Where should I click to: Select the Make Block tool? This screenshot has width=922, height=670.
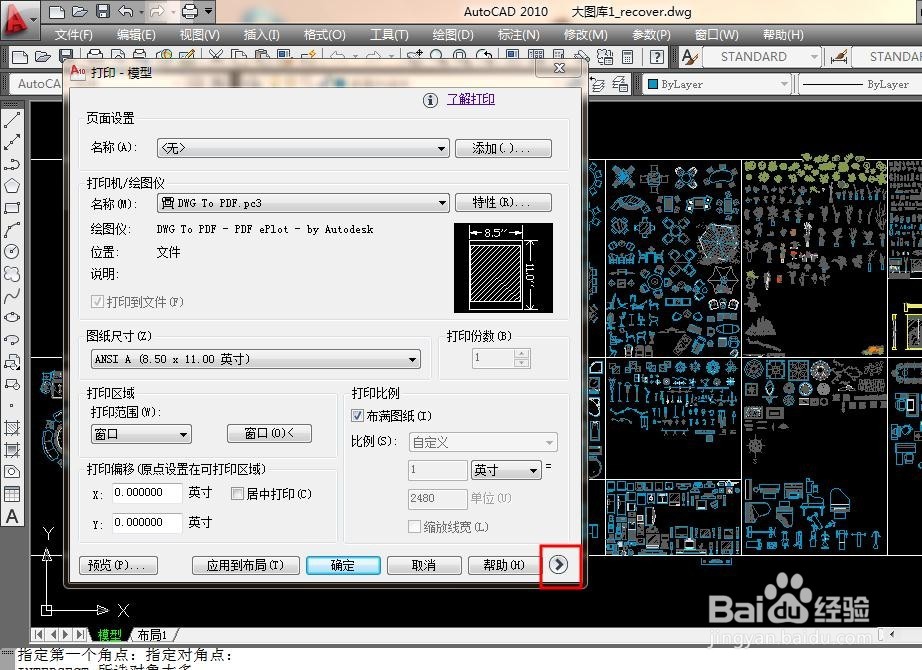point(12,384)
